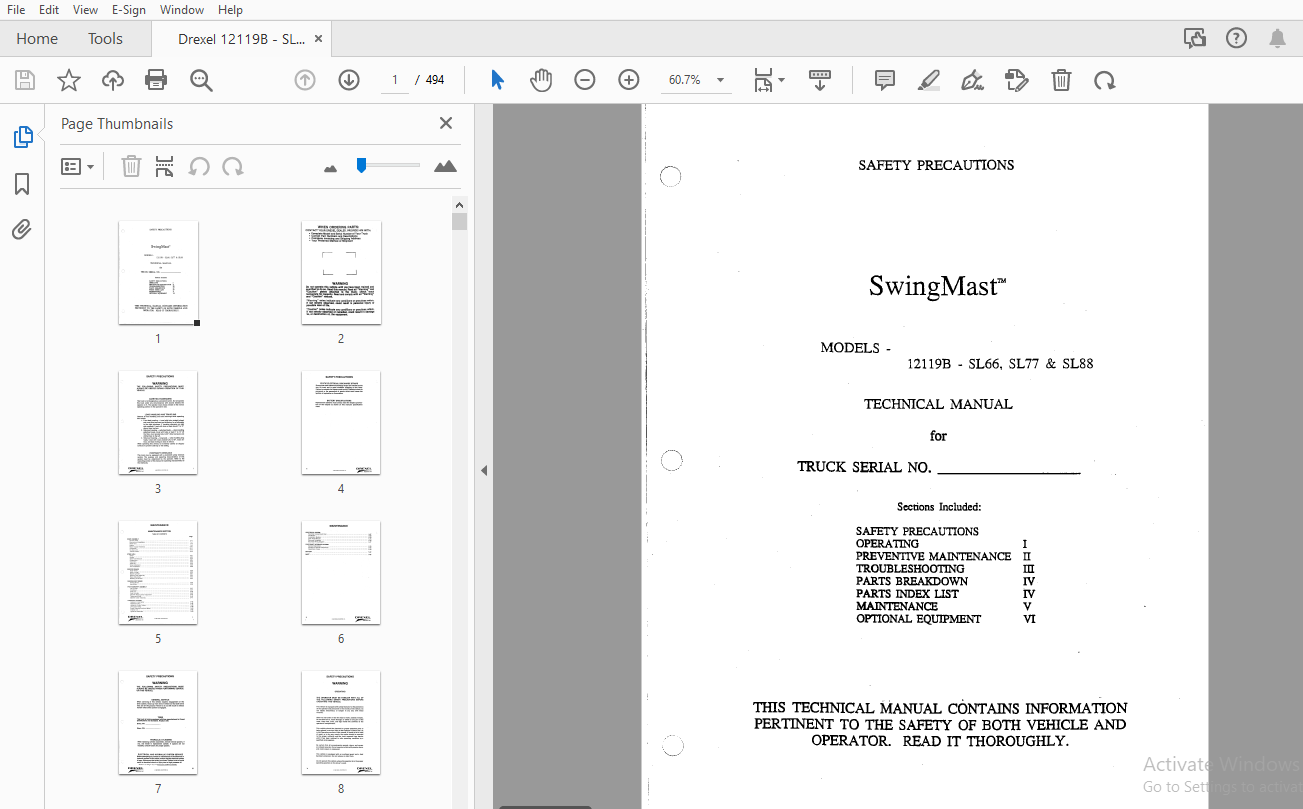1303x809 pixels.
Task: Enlarge thumbnail size with the large mountain icon
Action: [x=445, y=167]
